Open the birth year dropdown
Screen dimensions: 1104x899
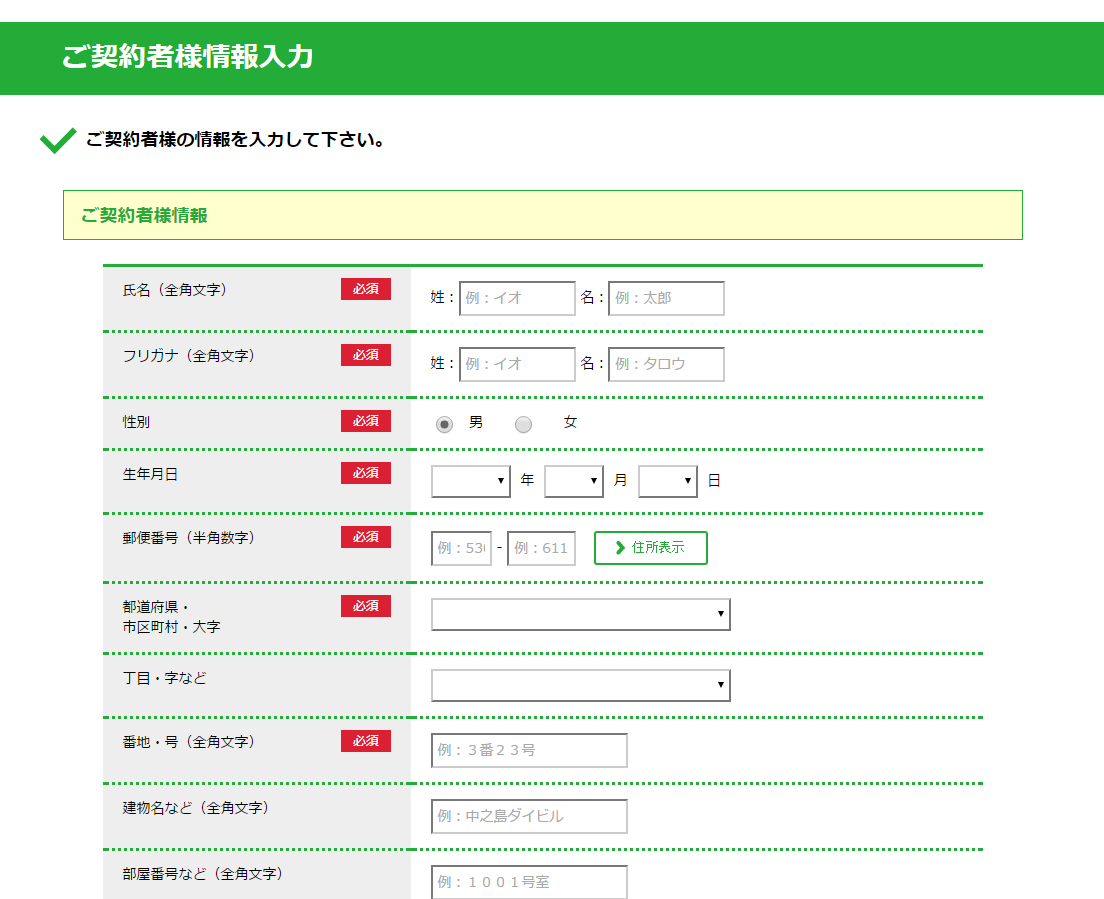point(471,481)
